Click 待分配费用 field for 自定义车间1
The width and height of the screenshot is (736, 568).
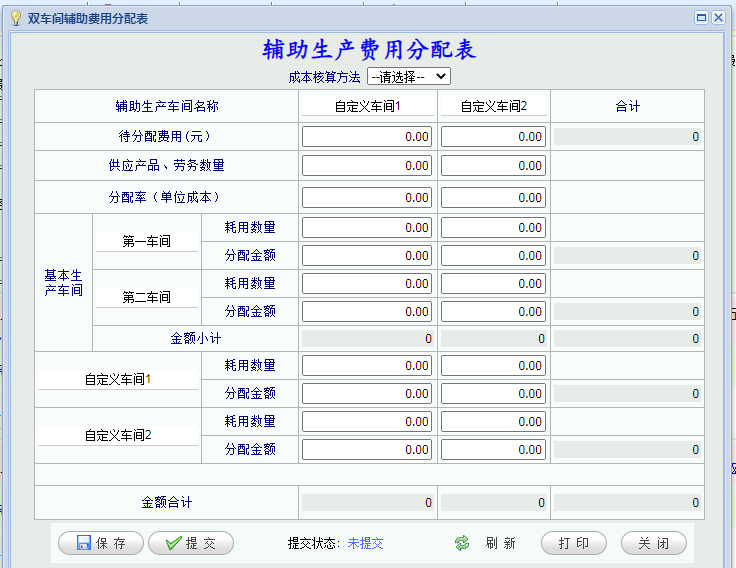(x=367, y=137)
